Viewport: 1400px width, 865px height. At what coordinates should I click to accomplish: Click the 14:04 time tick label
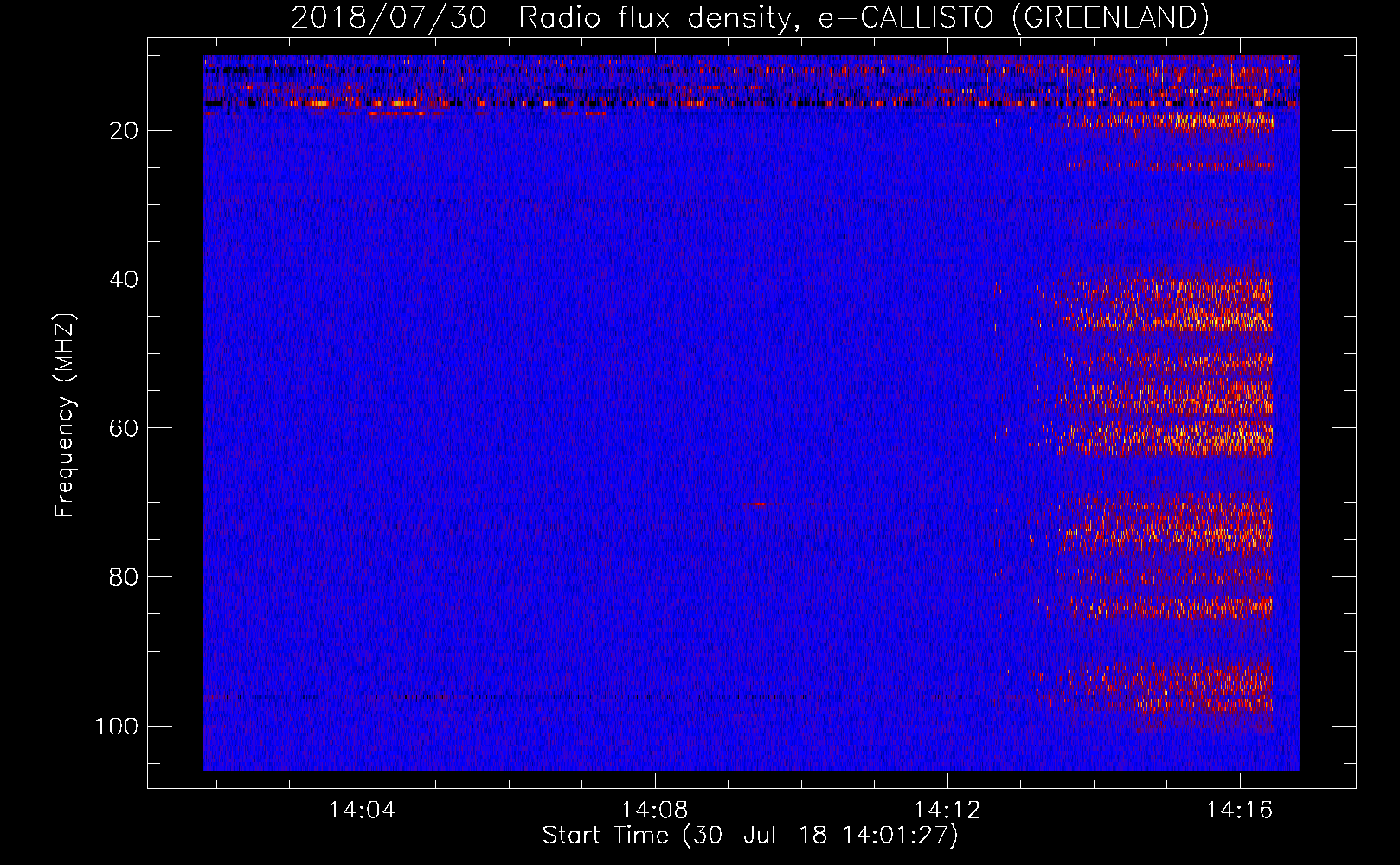(x=363, y=810)
